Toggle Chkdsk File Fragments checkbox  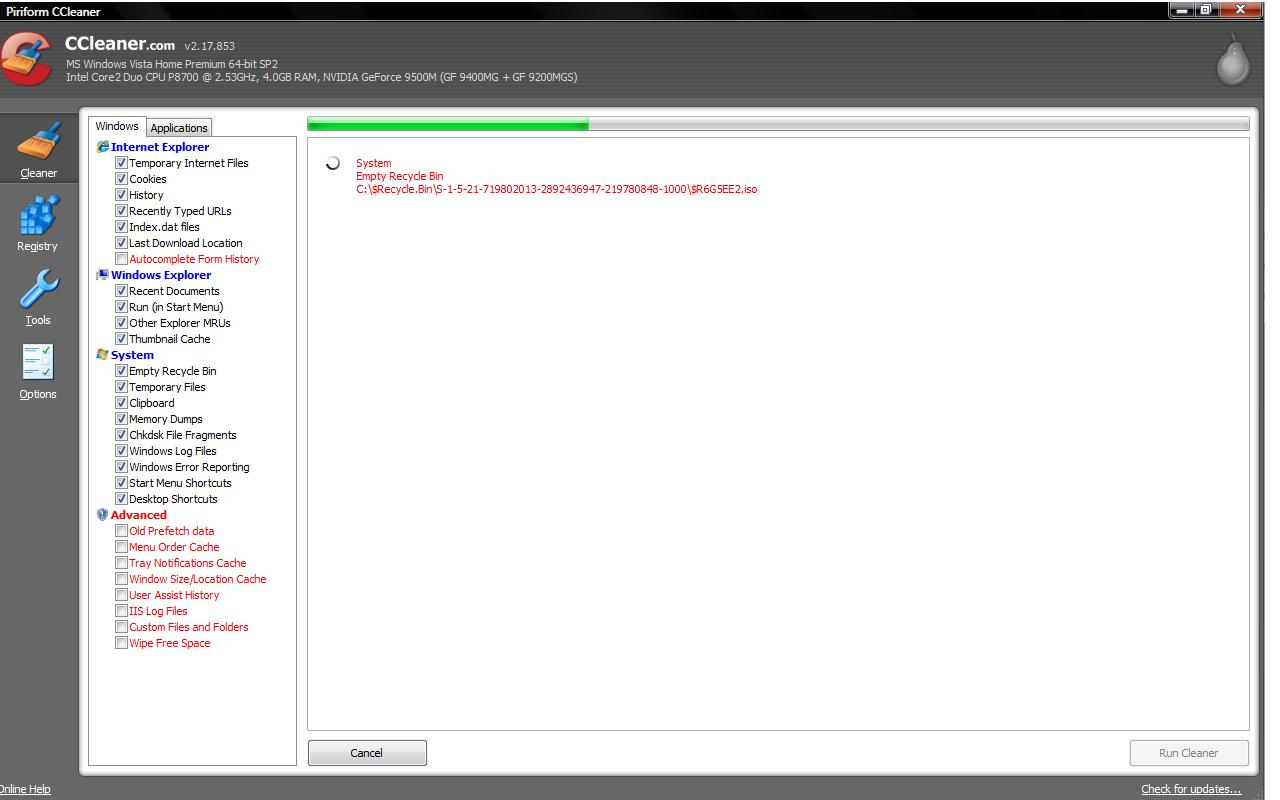pyautogui.click(x=121, y=435)
